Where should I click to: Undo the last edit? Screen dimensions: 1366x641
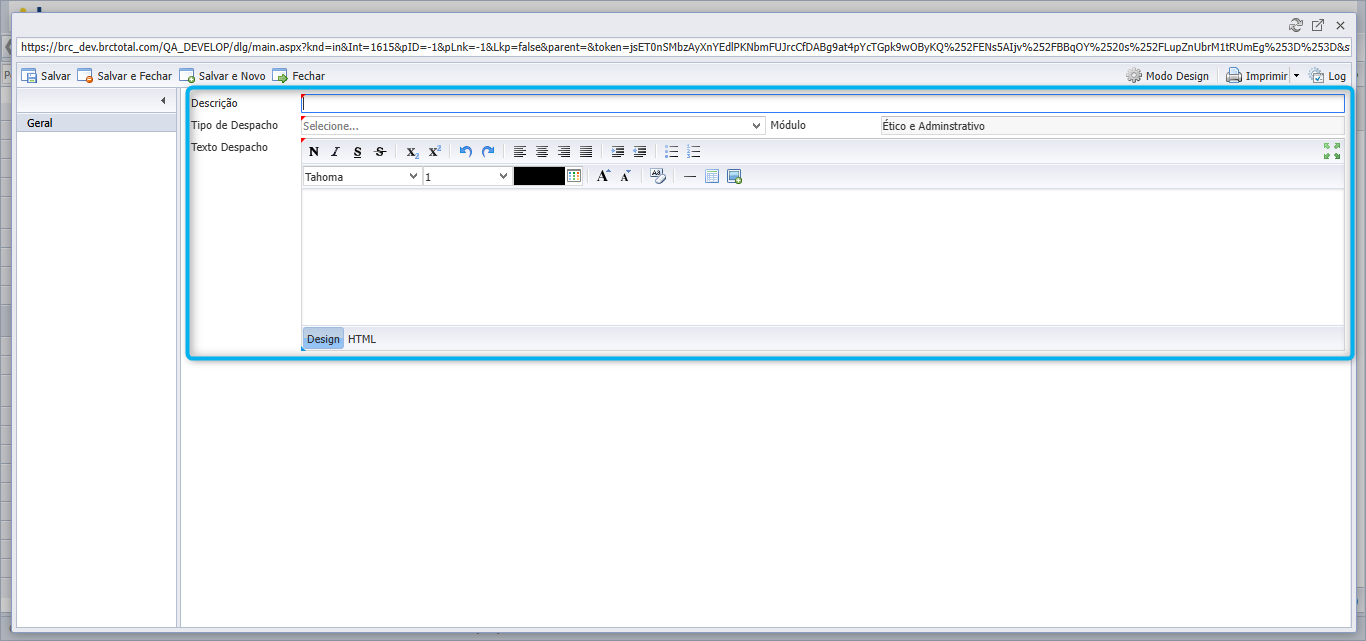pyautogui.click(x=466, y=152)
